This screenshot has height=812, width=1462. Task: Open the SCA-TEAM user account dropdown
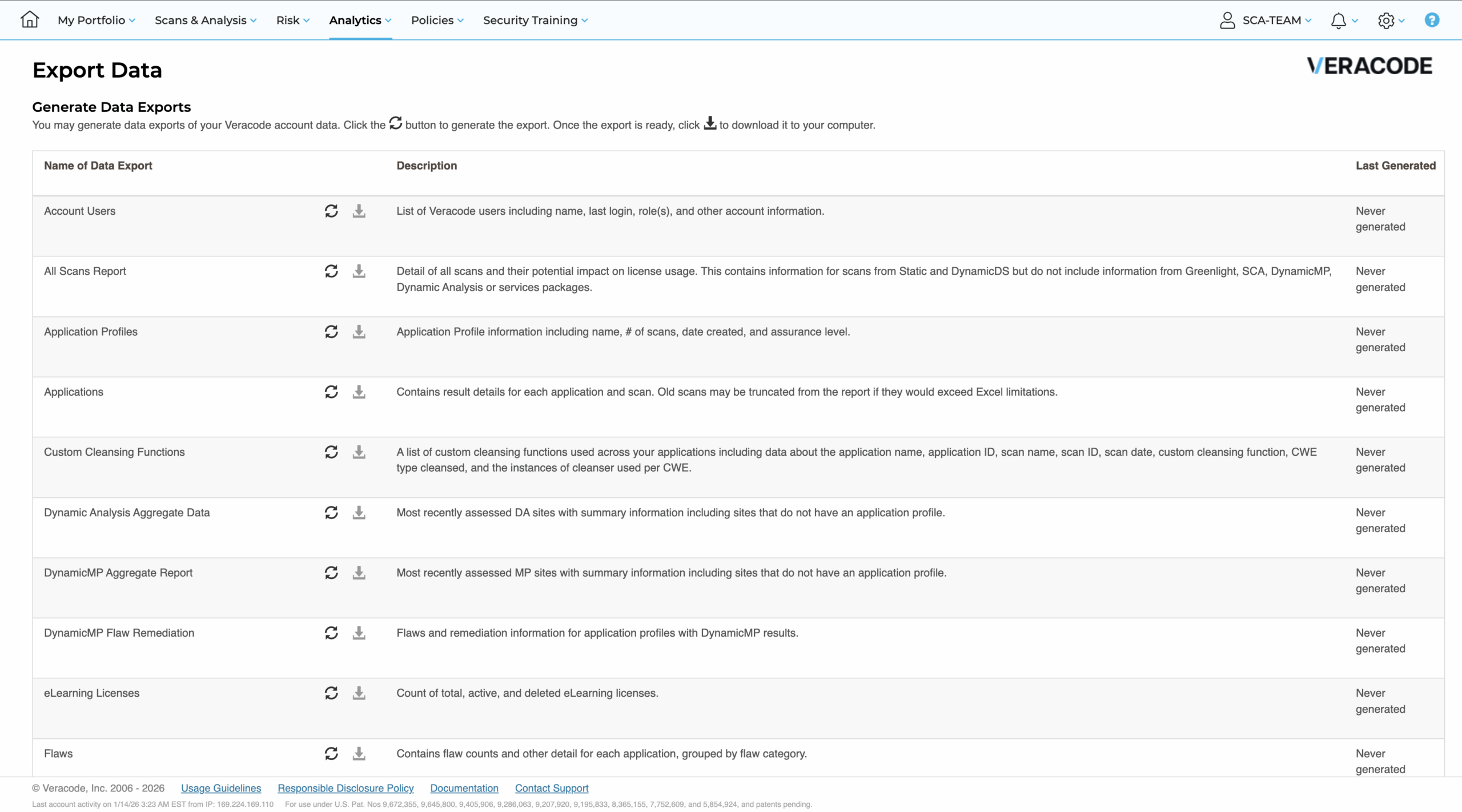pyautogui.click(x=1266, y=21)
